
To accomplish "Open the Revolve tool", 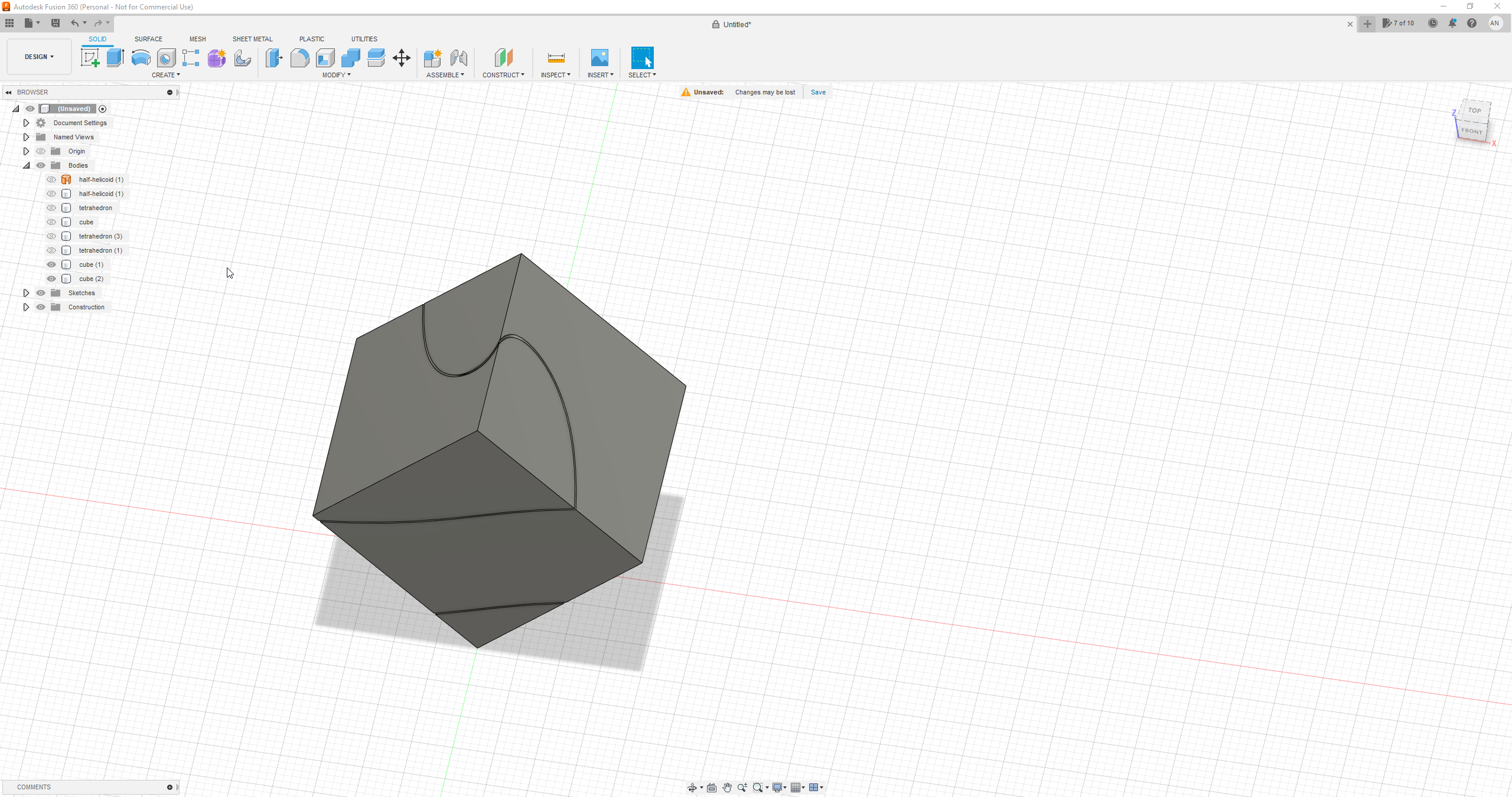I will (x=140, y=58).
